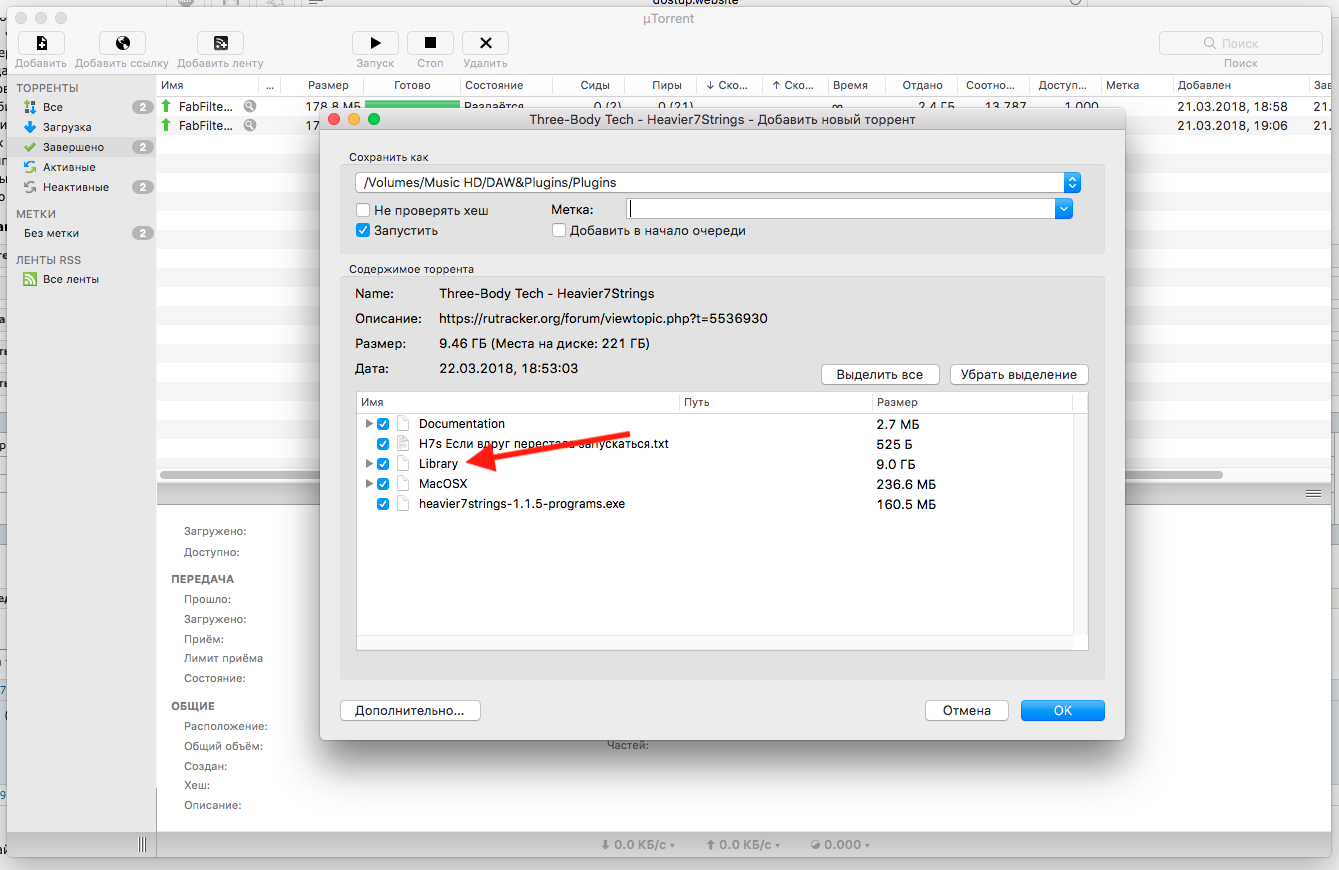Uncheck the Documentation folder checkbox
The width and height of the screenshot is (1339, 870).
(x=383, y=424)
